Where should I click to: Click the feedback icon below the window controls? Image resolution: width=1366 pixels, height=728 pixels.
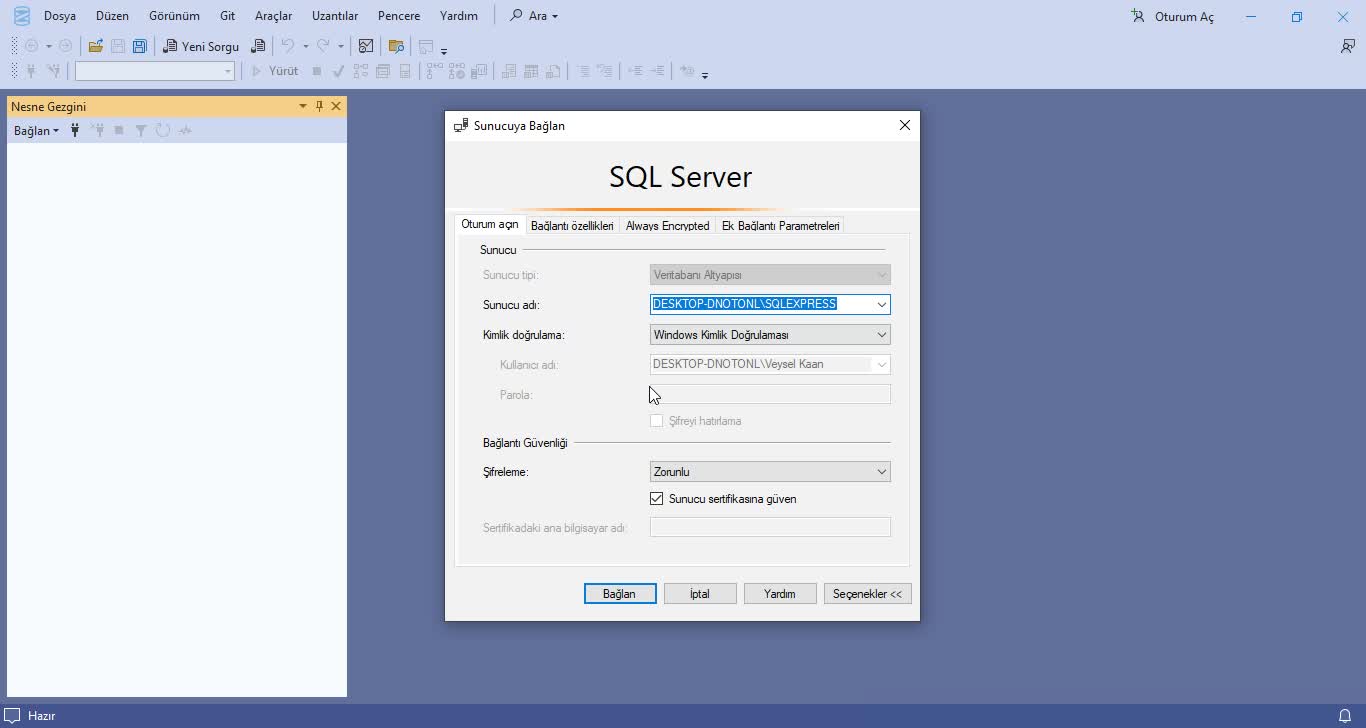[x=1348, y=46]
